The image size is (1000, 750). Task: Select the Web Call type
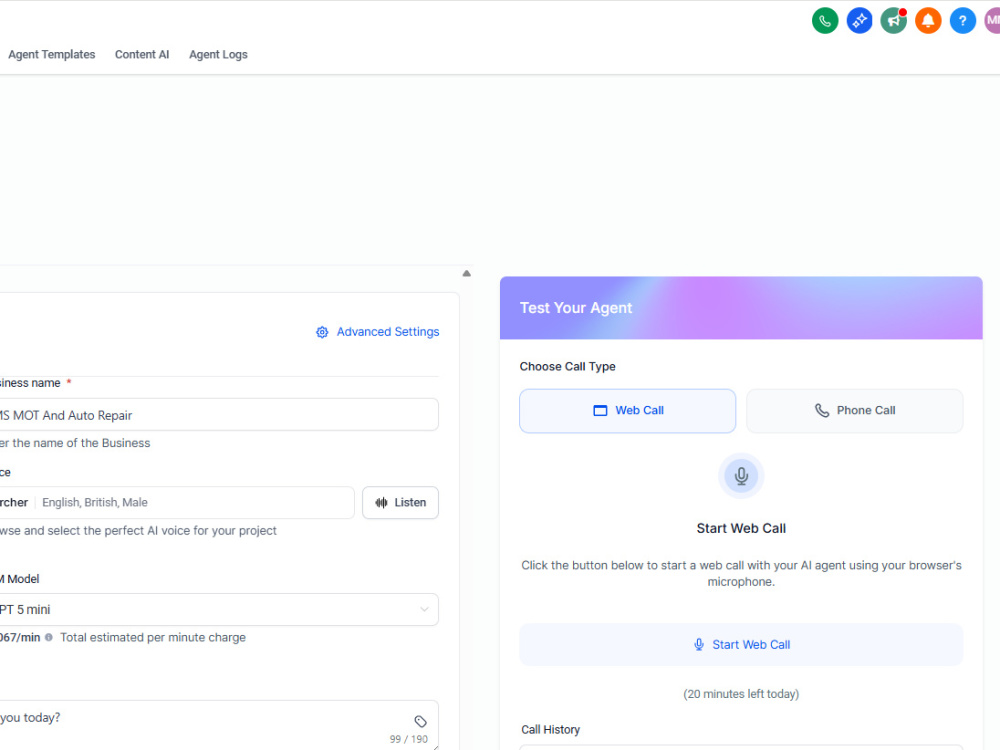[x=628, y=411]
